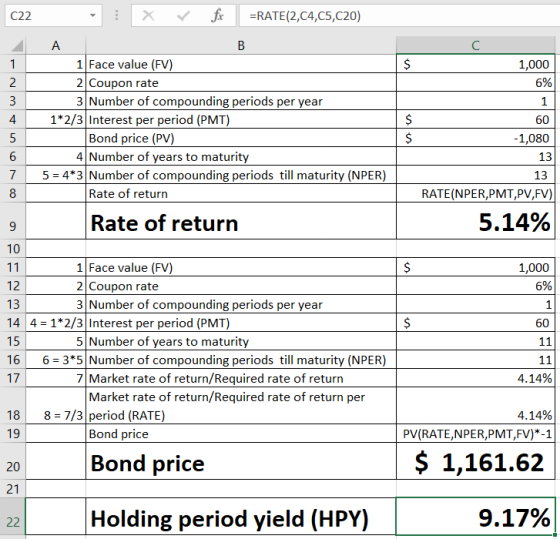The width and height of the screenshot is (560, 539).
Task: Click cell C15 showing 11
Action: coord(475,341)
